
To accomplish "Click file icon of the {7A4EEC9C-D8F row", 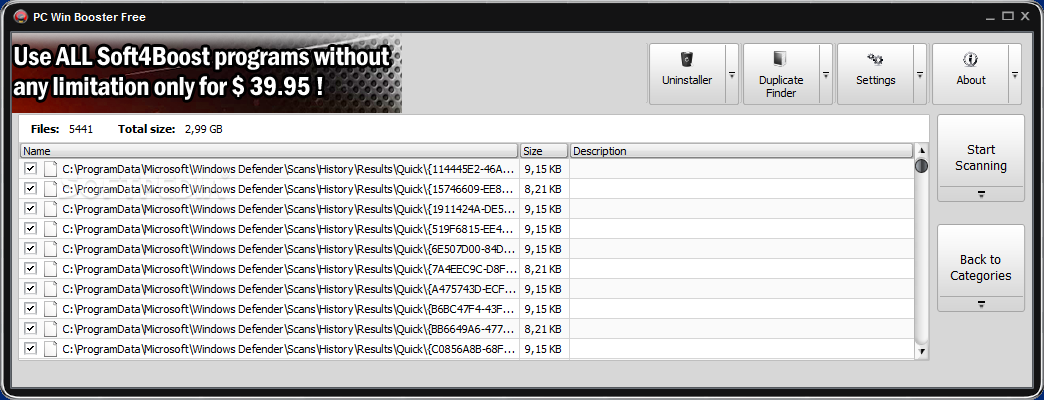I will 51,269.
